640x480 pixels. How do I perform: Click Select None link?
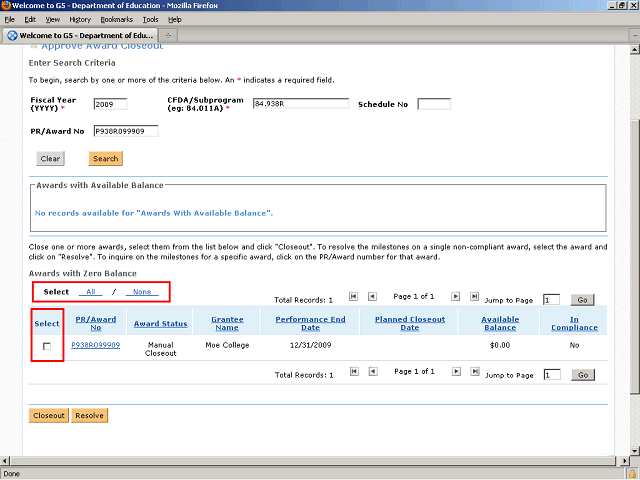click(142, 292)
